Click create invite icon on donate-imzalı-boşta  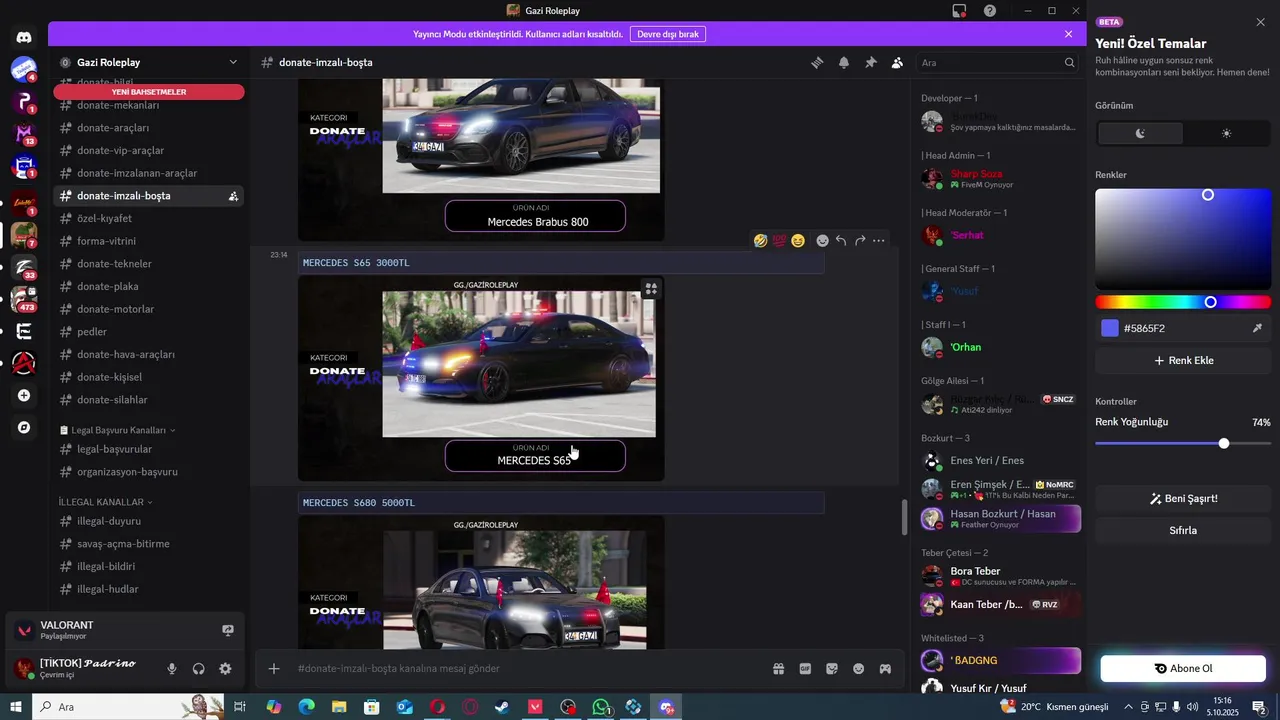[x=233, y=196]
